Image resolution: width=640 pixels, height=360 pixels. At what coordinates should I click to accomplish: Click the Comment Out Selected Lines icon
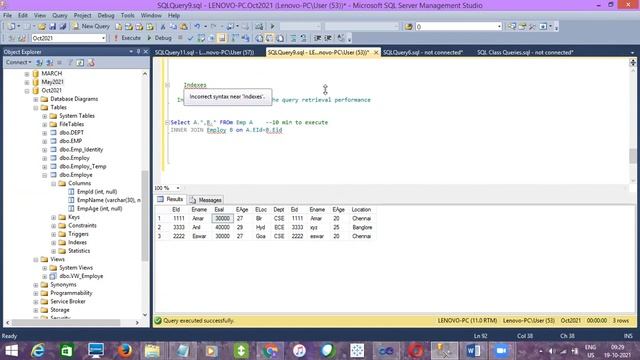293,38
